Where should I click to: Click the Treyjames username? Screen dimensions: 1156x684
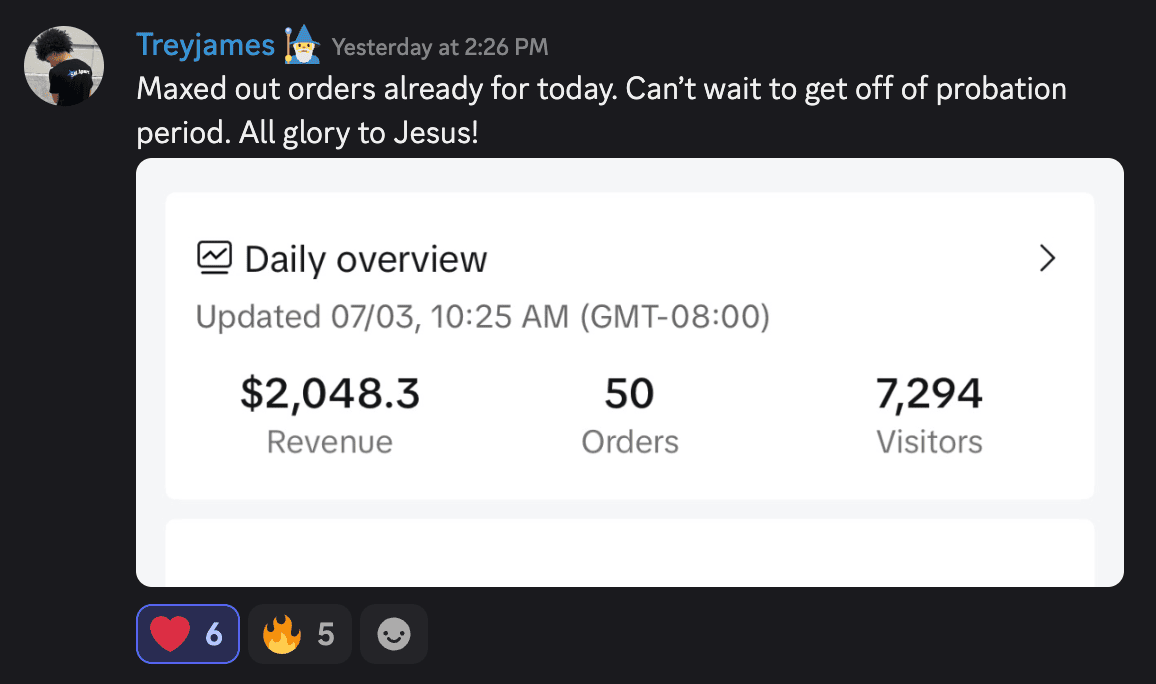pos(205,45)
